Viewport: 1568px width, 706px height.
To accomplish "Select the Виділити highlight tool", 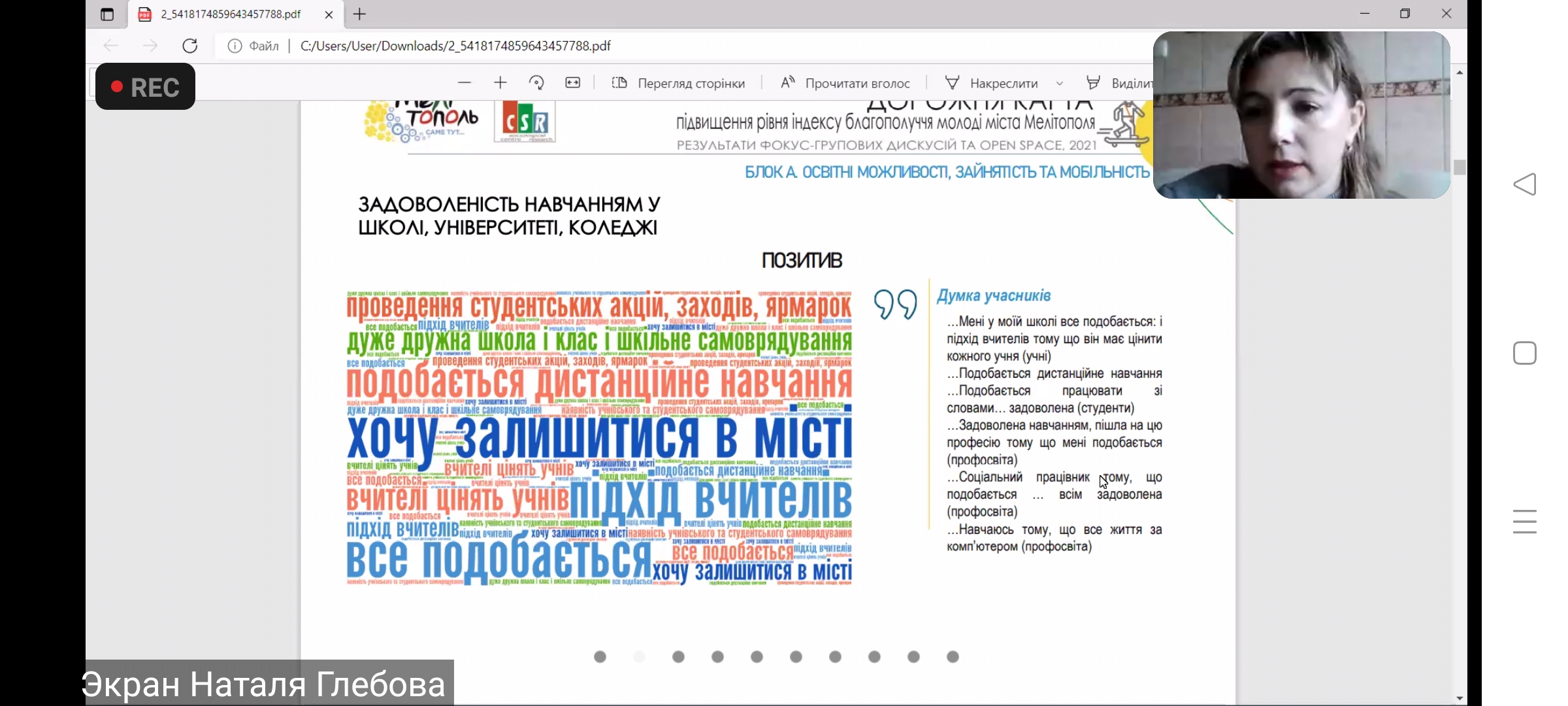I will (1120, 83).
